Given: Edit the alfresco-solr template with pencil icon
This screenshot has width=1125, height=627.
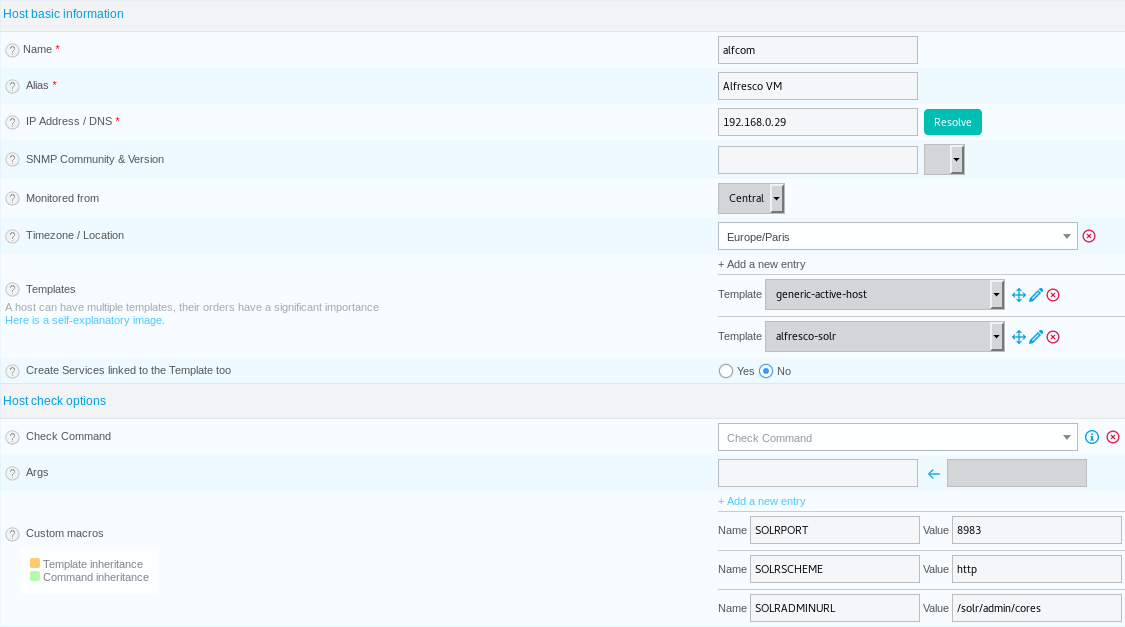Looking at the screenshot, I should [1035, 336].
